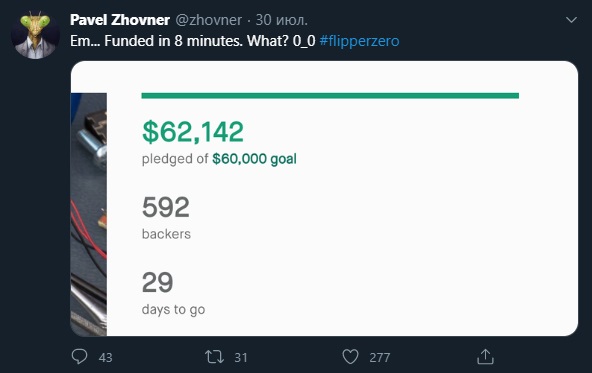Screen dimensions: 592x373
Task: Open Pavel Zhovner display name profile
Action: 120,20
